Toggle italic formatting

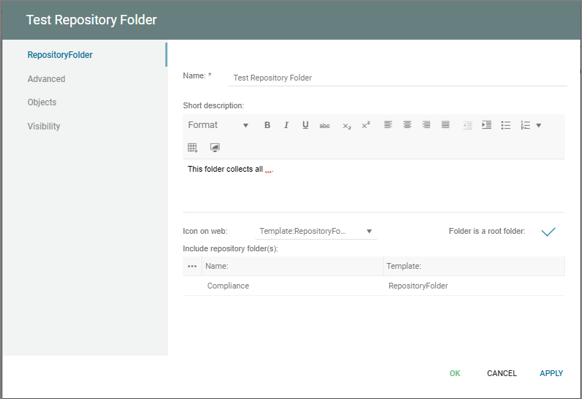pyautogui.click(x=286, y=125)
